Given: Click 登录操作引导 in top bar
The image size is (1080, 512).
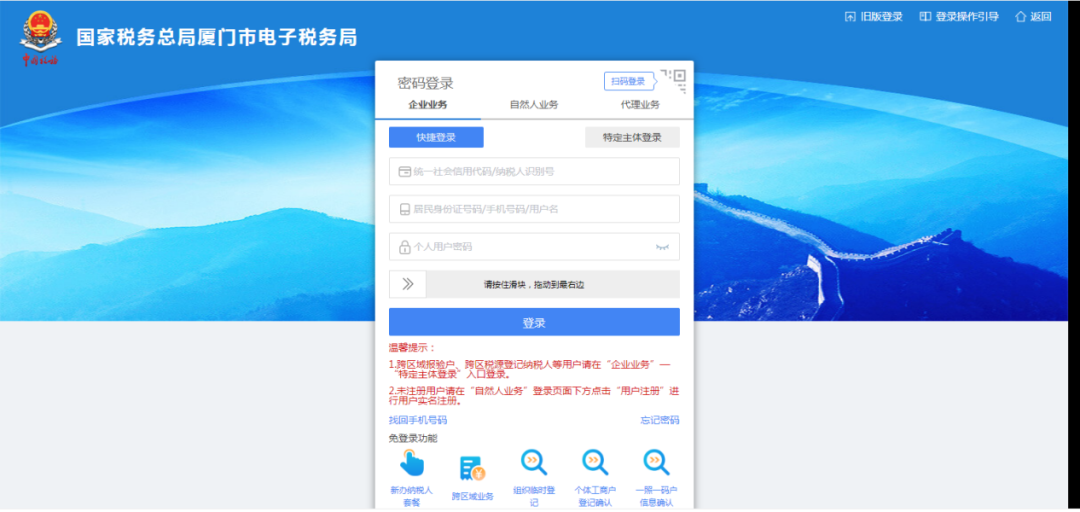Looking at the screenshot, I should pyautogui.click(x=959, y=17).
